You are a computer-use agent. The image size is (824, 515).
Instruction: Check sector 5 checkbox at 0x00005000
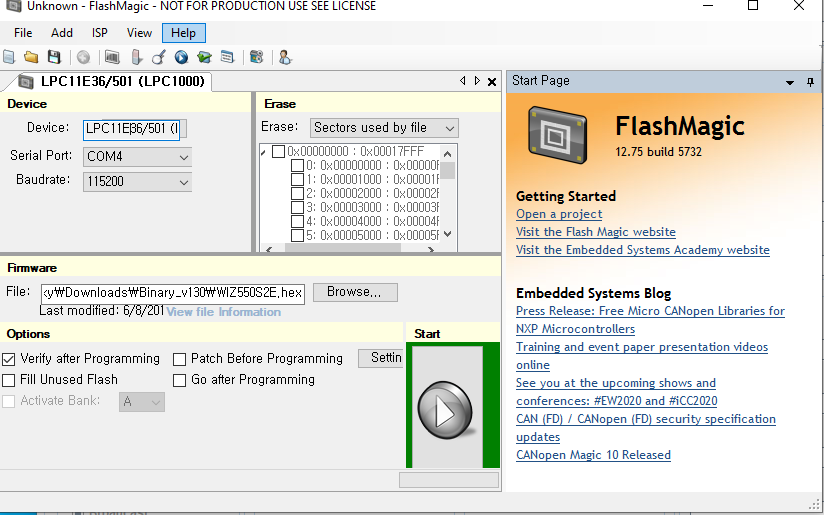(297, 235)
